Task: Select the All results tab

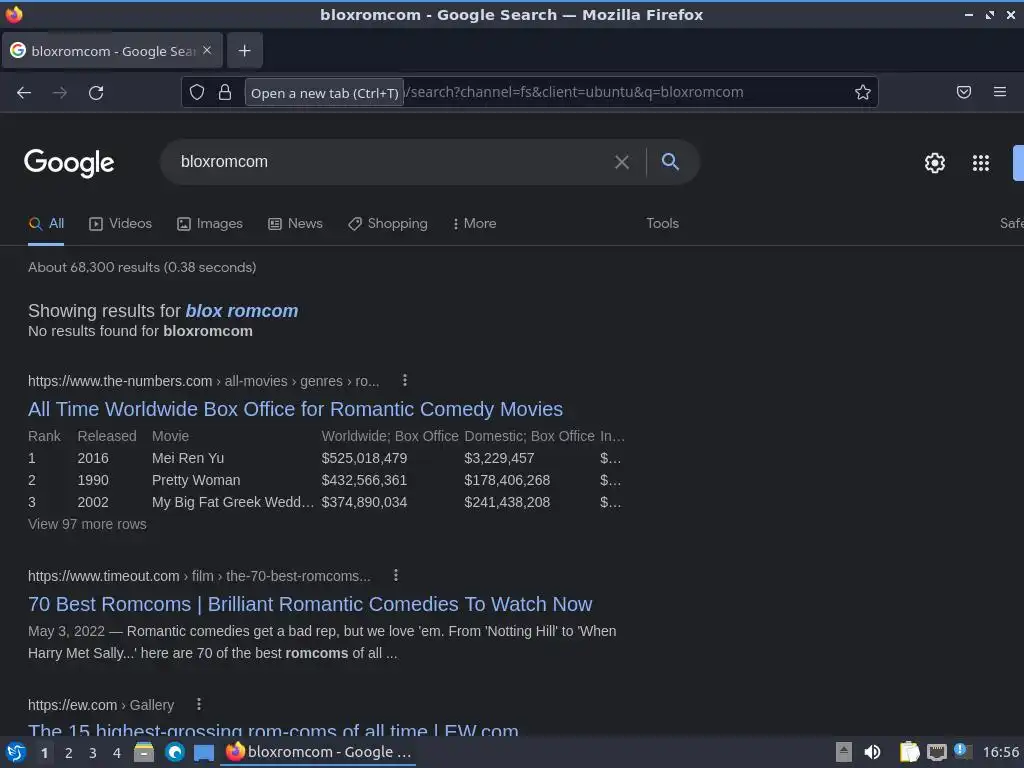Action: point(46,223)
